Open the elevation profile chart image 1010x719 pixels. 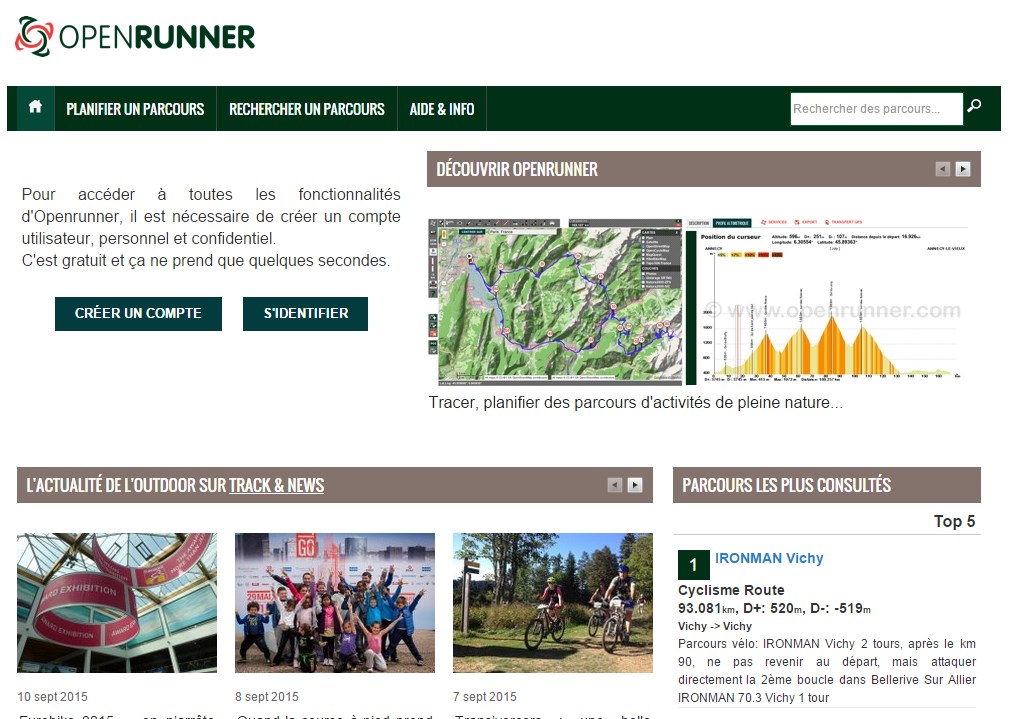click(x=826, y=301)
